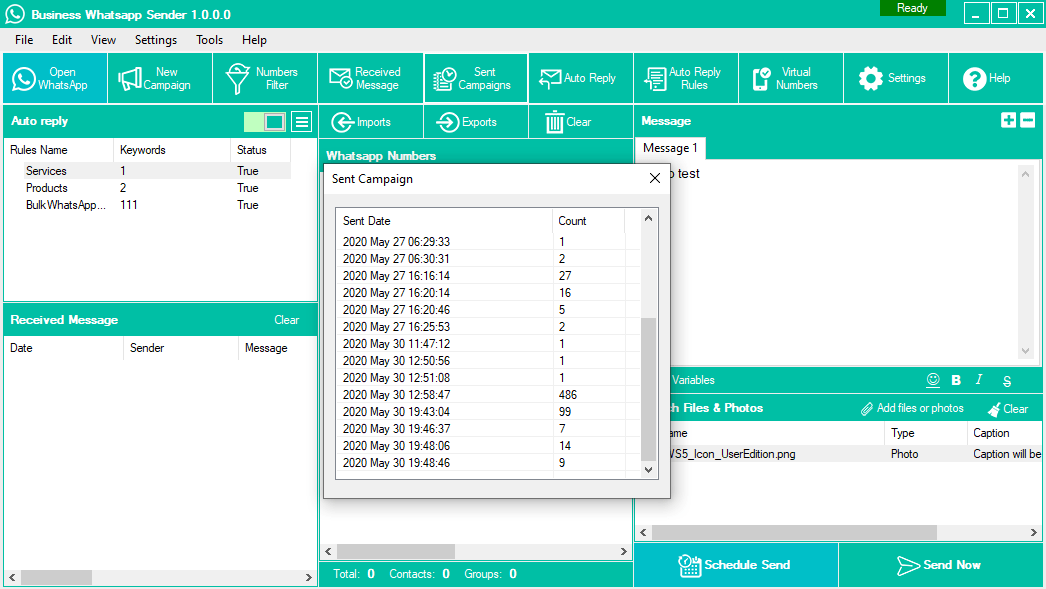Open Auto Reply Rules
The height and width of the screenshot is (589, 1046).
click(685, 79)
